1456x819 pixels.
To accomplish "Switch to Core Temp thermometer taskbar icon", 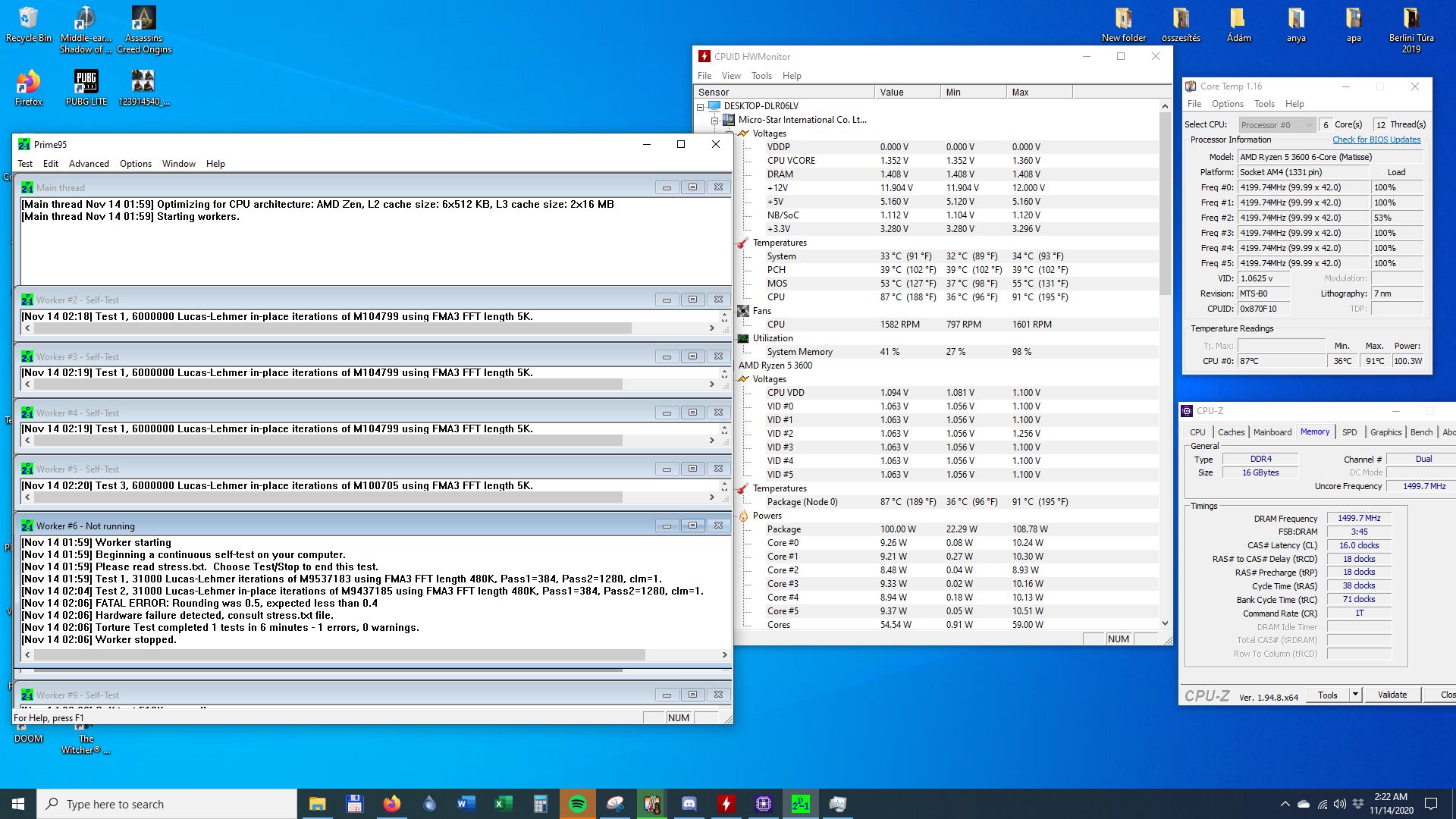I will (651, 804).
